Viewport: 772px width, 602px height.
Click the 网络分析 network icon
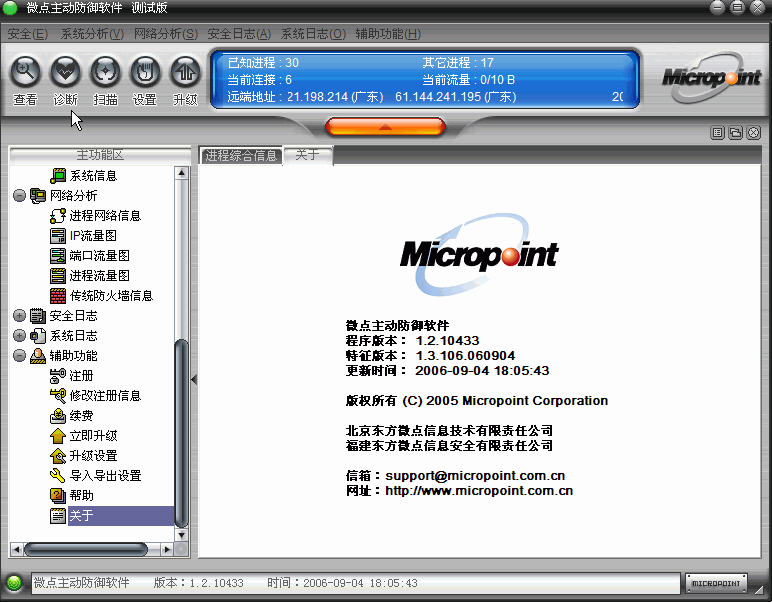[38, 195]
